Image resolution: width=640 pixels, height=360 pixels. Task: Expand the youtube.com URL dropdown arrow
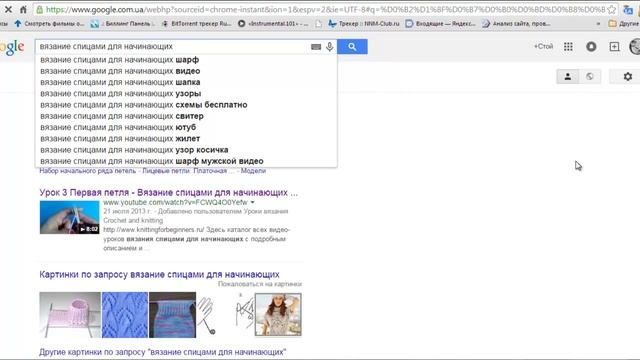[253, 202]
